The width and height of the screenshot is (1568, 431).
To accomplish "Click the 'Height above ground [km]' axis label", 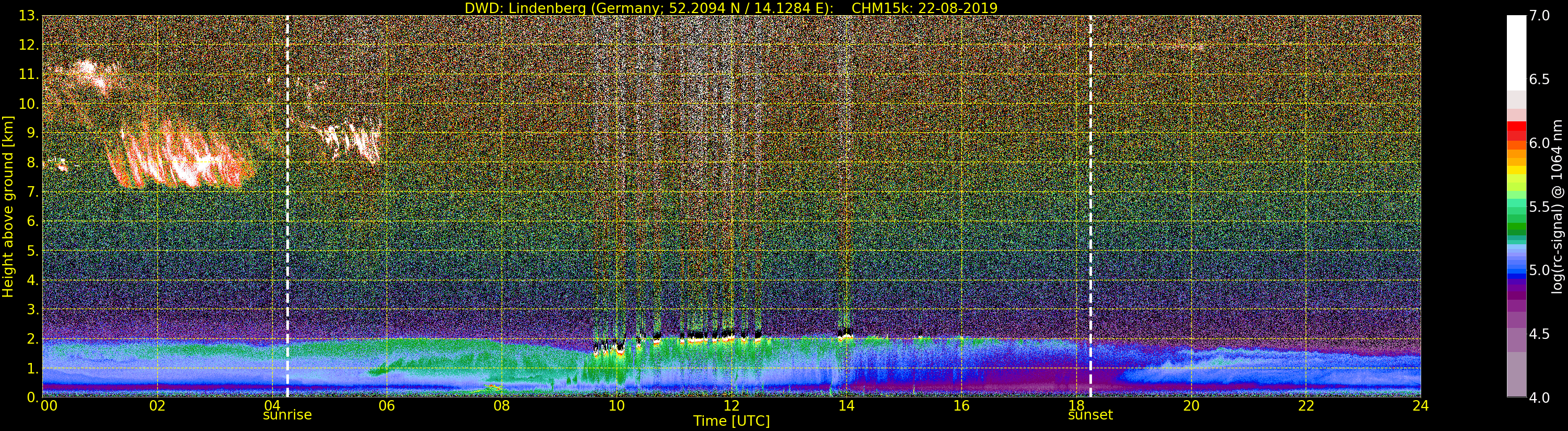I will pos(8,206).
